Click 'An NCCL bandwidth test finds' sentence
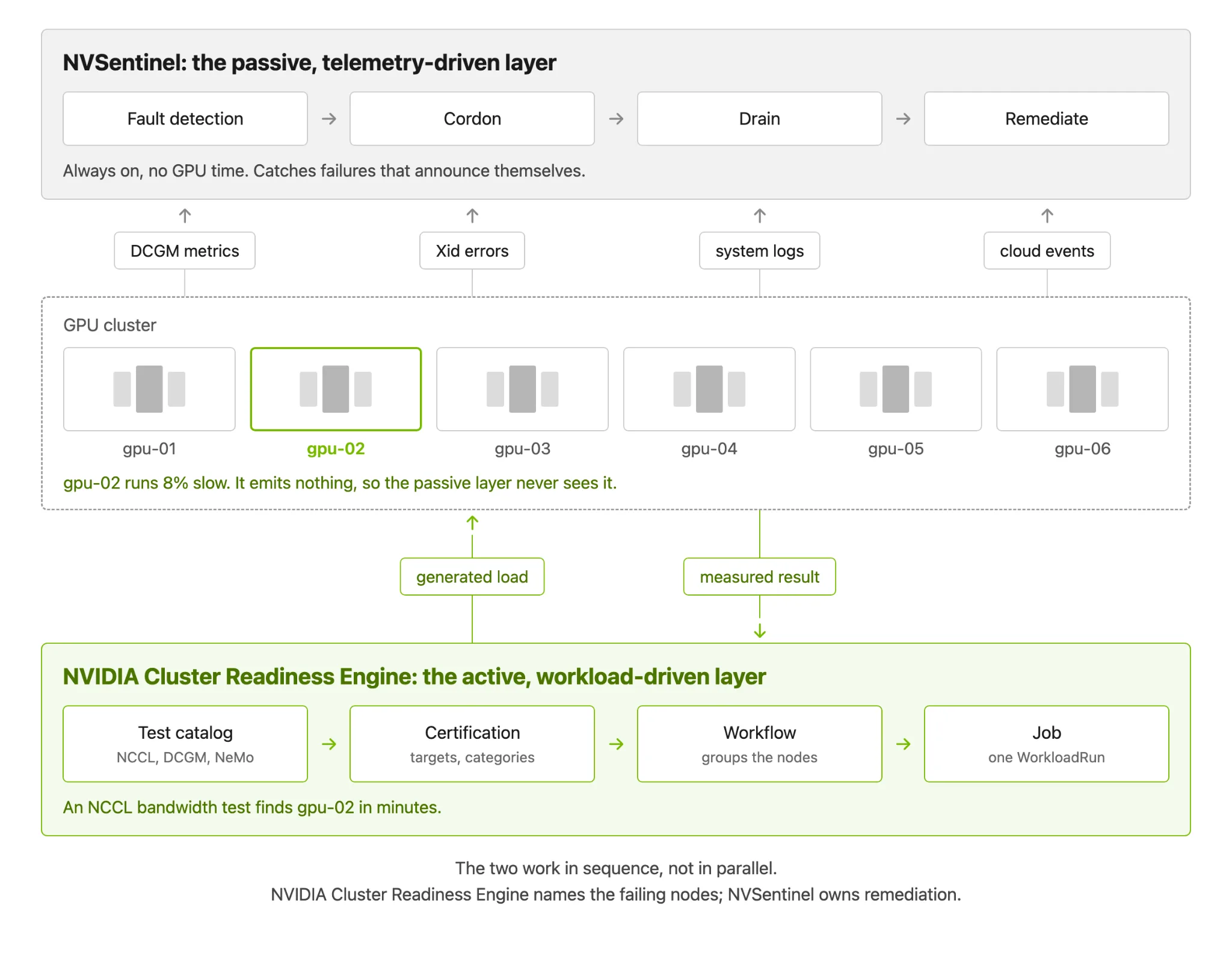Screen dimensions: 1232x965 252,807
